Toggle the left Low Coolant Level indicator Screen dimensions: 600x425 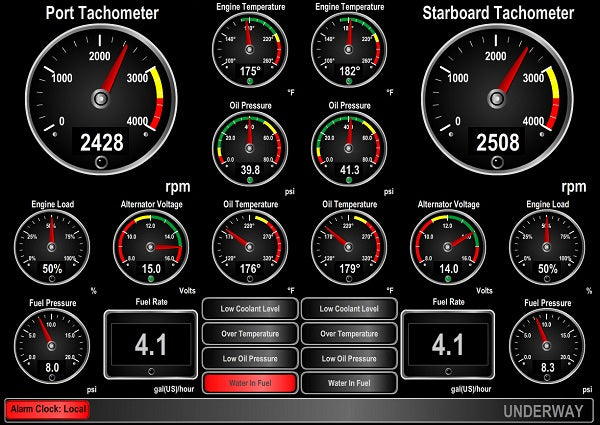[250, 309]
